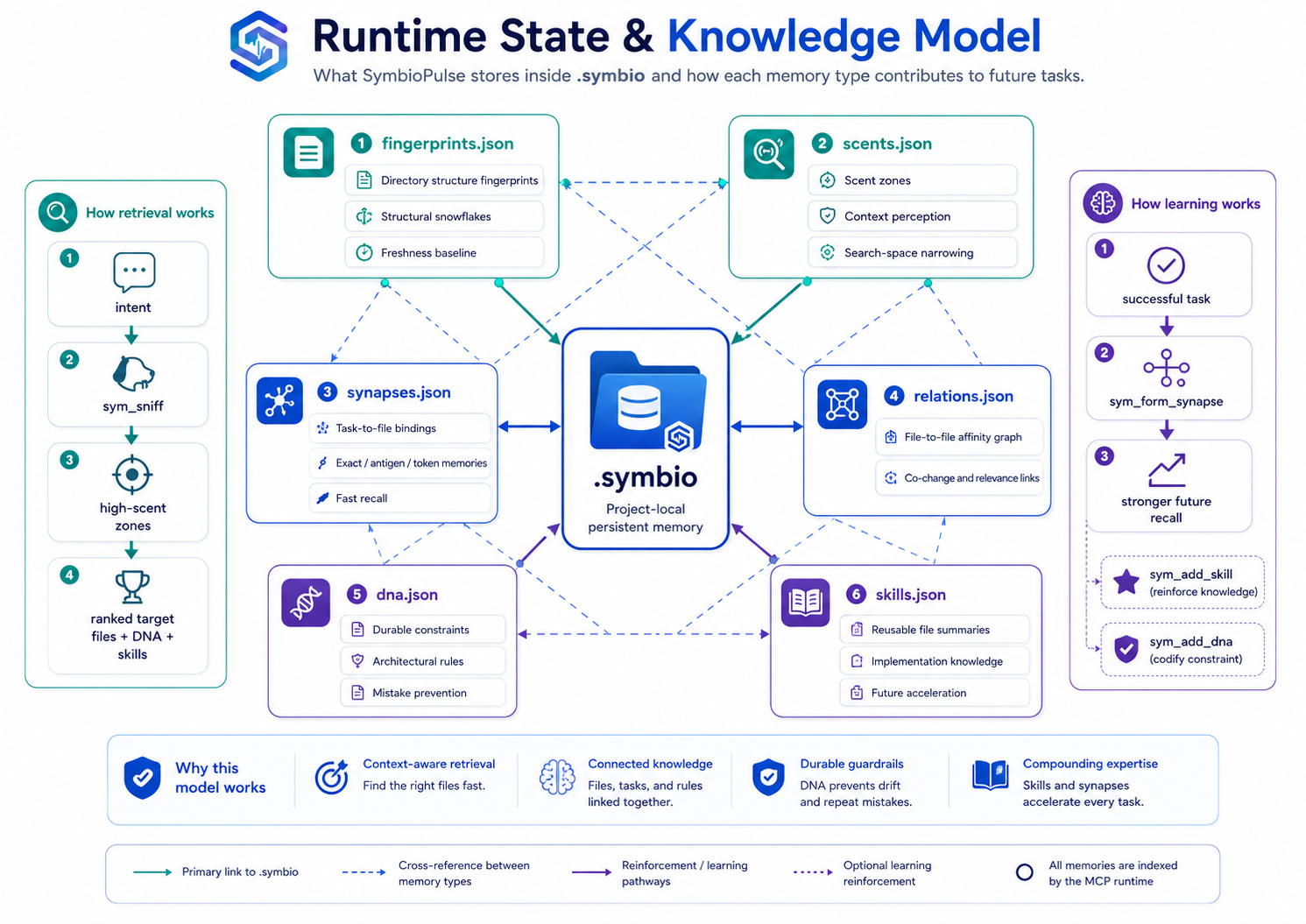Click the Architectural rules row
The height and width of the screenshot is (924, 1306).
(423, 661)
